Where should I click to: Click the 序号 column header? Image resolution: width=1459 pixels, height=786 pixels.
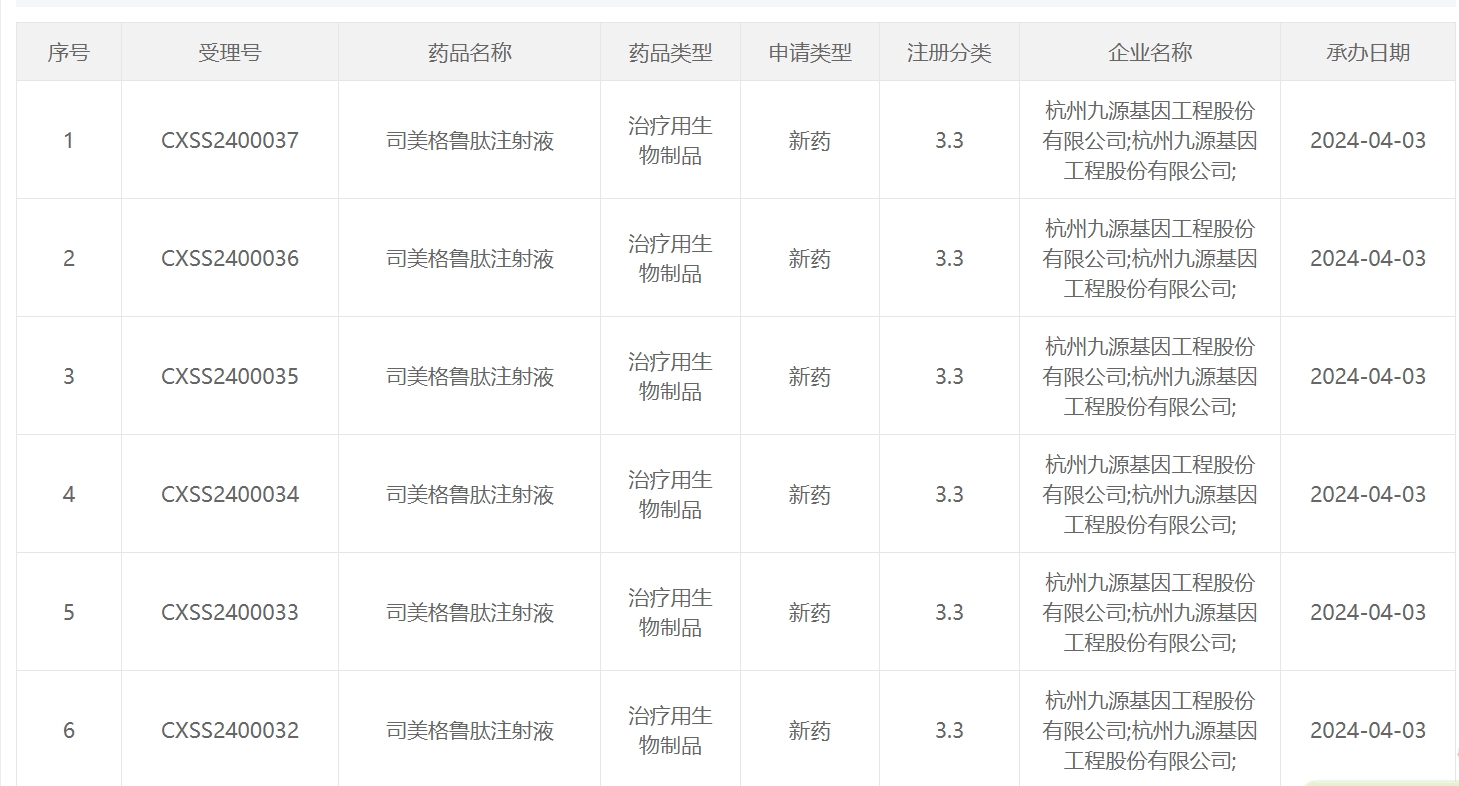(x=68, y=53)
